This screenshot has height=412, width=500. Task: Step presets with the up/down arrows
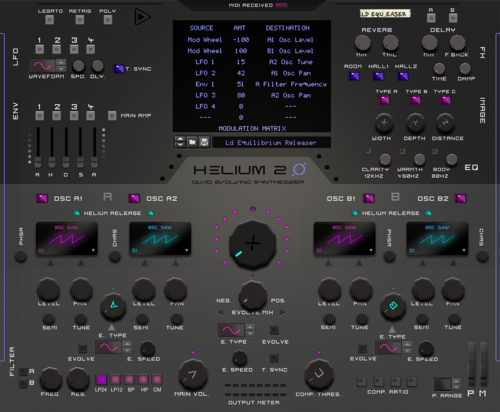click(x=180, y=142)
